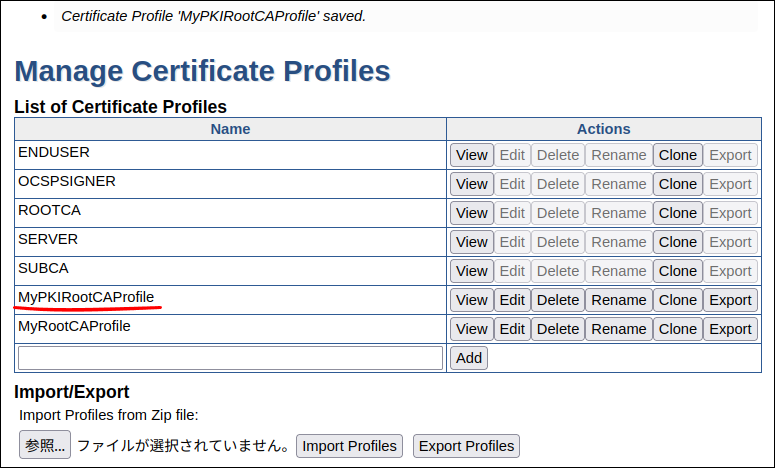
Task: Export the MyPKIRootCAProfile profile
Action: (x=730, y=300)
